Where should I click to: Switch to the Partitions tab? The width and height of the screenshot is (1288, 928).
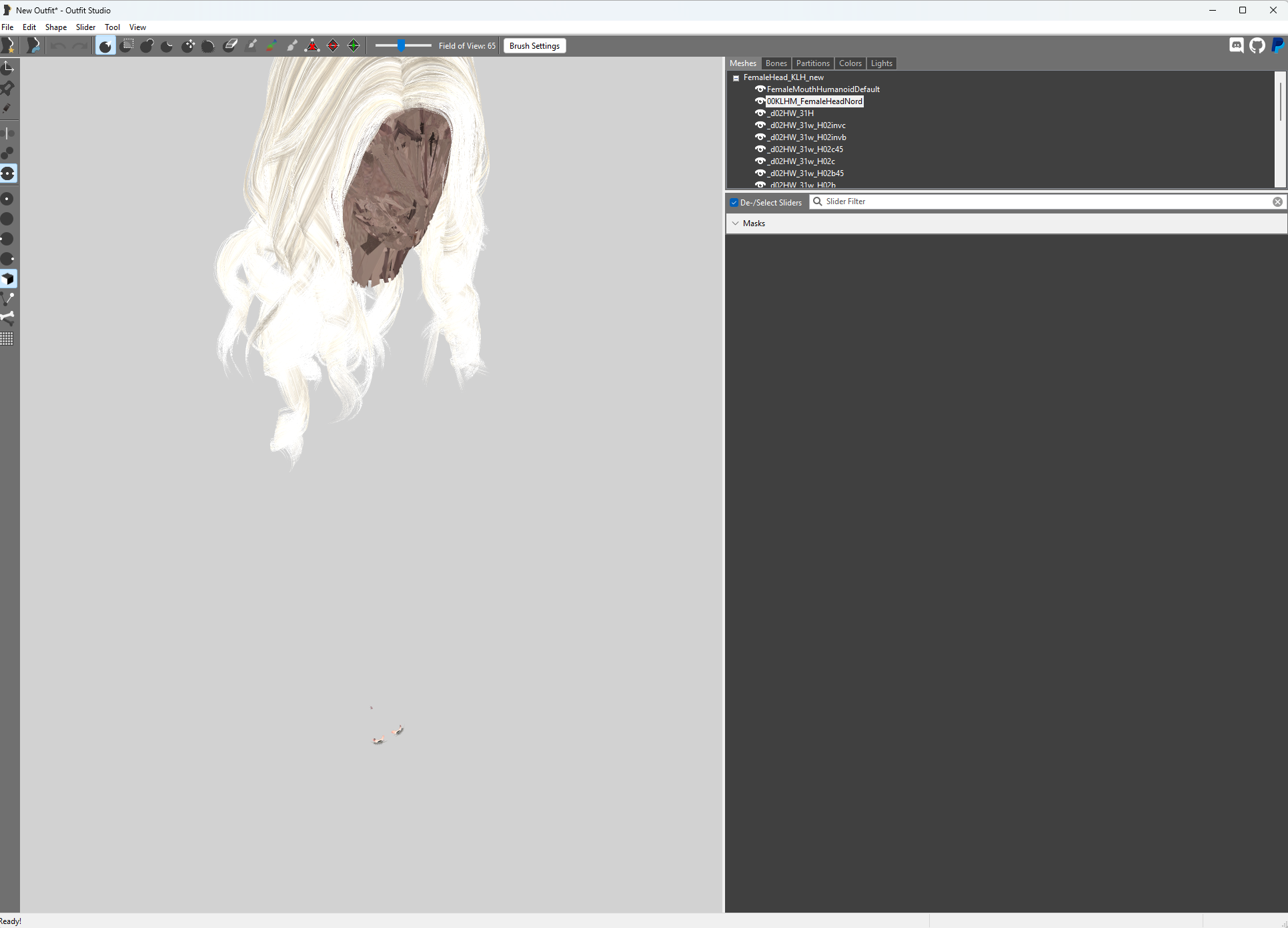(812, 63)
